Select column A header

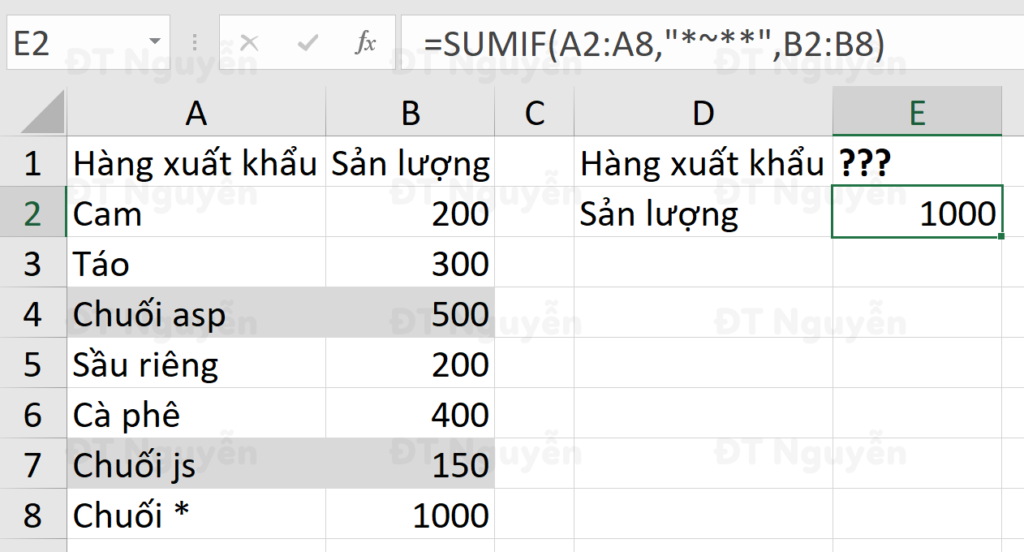(196, 114)
